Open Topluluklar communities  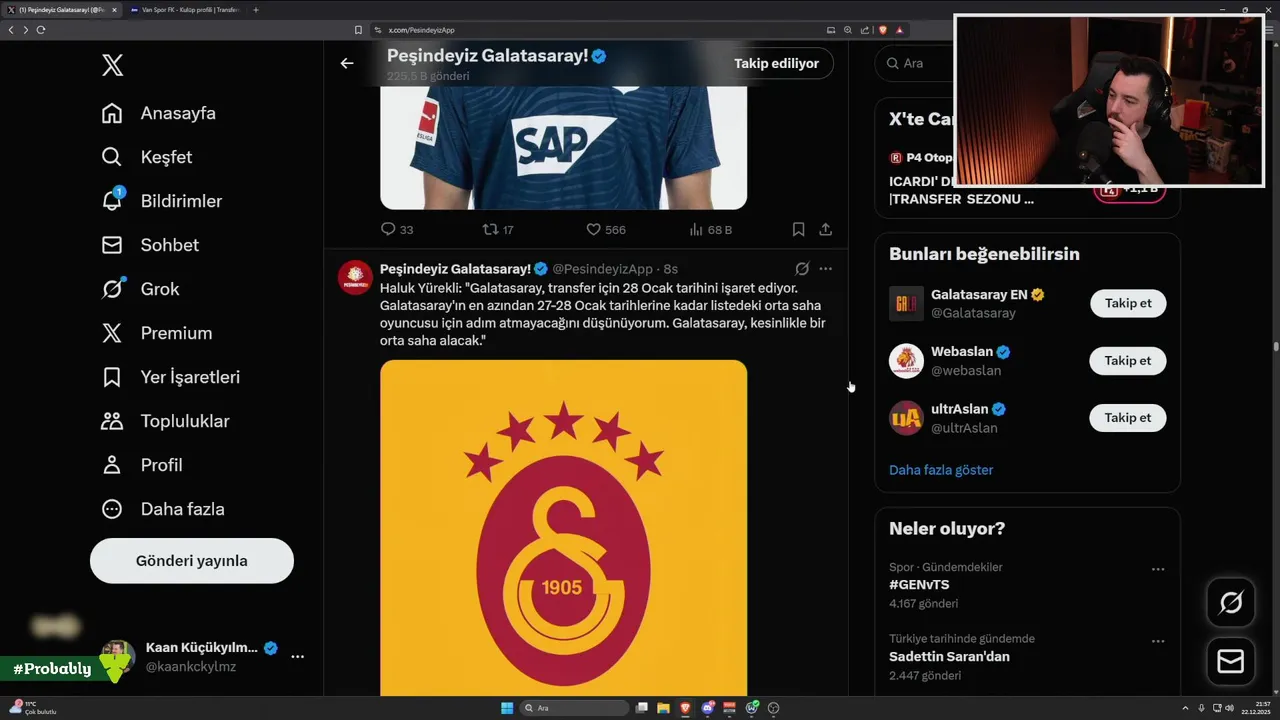click(165, 421)
